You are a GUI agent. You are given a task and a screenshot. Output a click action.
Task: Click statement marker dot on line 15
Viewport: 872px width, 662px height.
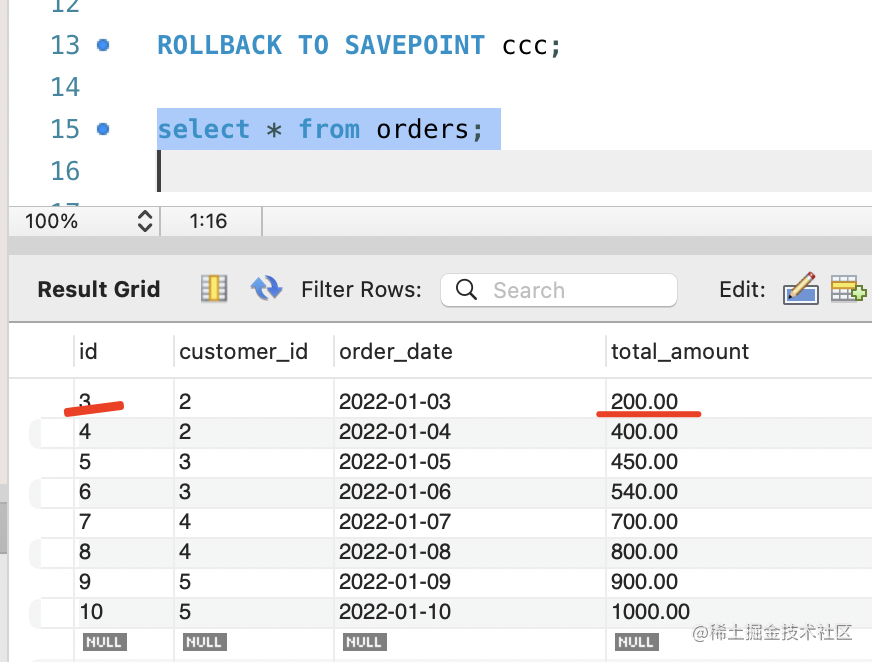pyautogui.click(x=103, y=129)
